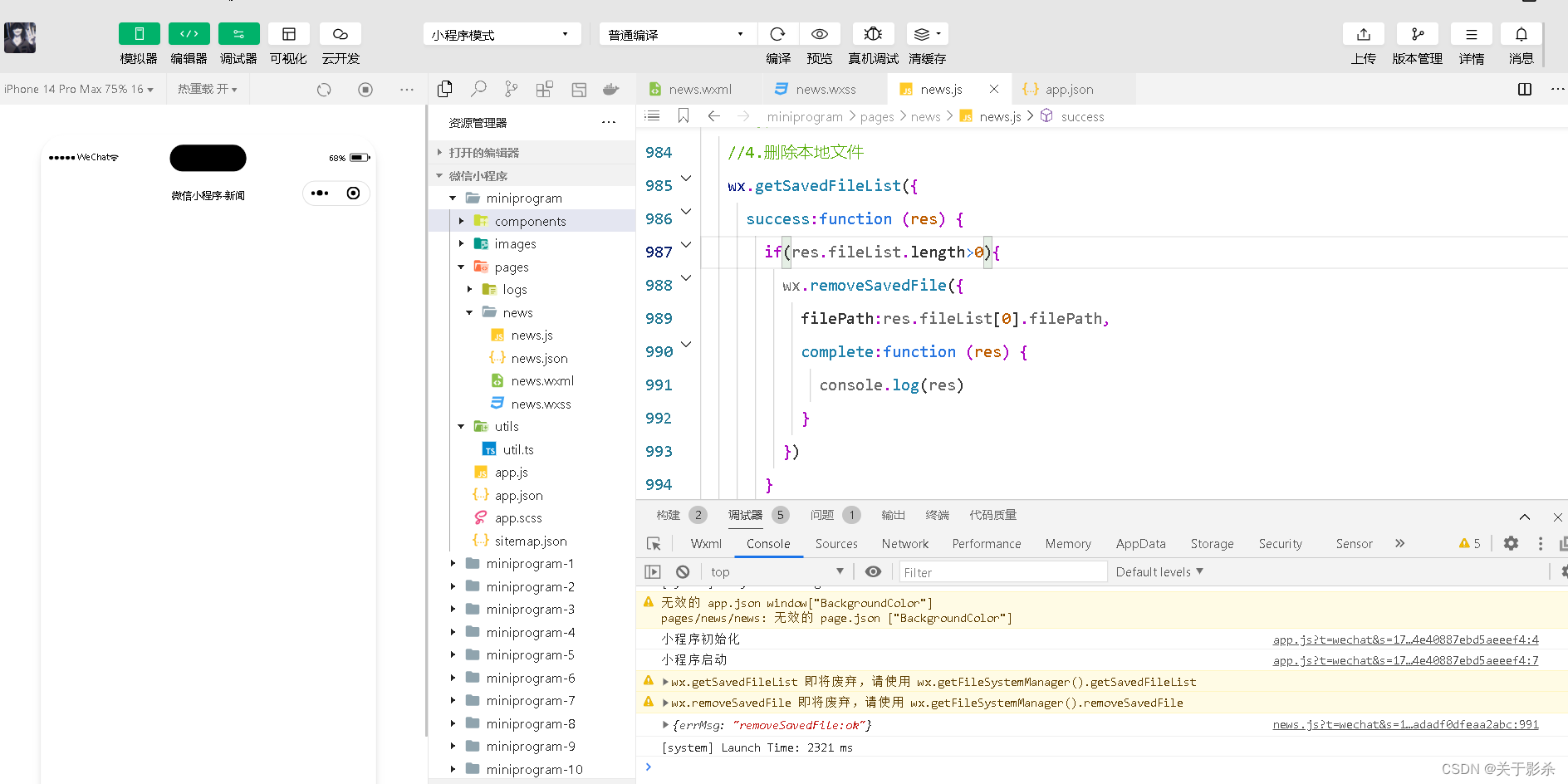Open the Docker whale icon in sidebar
Image resolution: width=1568 pixels, height=784 pixels.
coord(611,89)
